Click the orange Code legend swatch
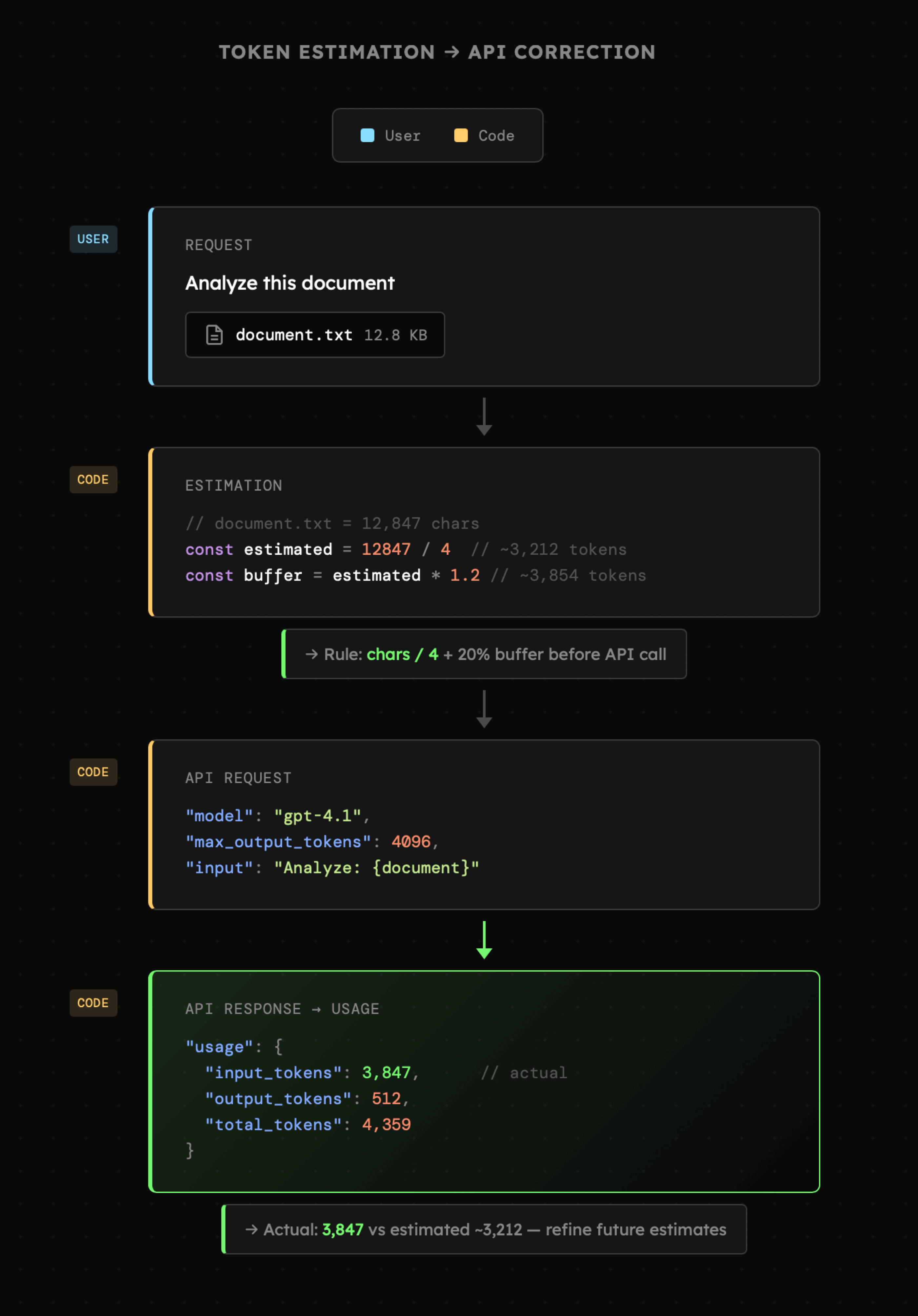918x1316 pixels. [x=461, y=135]
